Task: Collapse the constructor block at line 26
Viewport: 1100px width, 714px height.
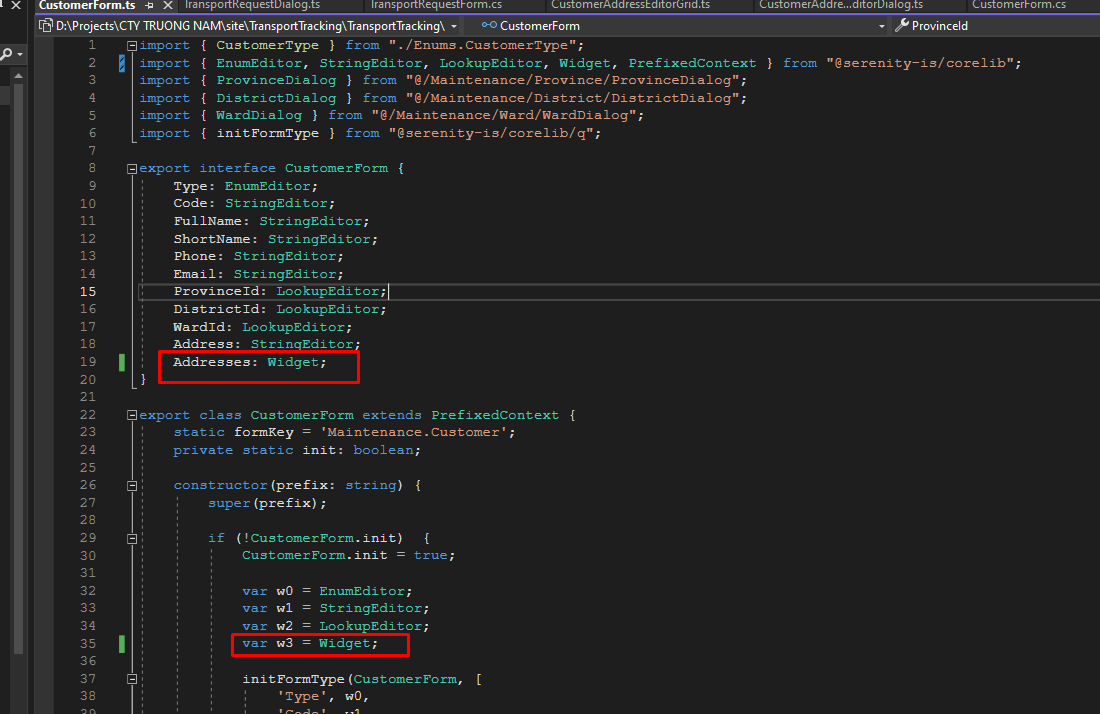Action: point(131,485)
